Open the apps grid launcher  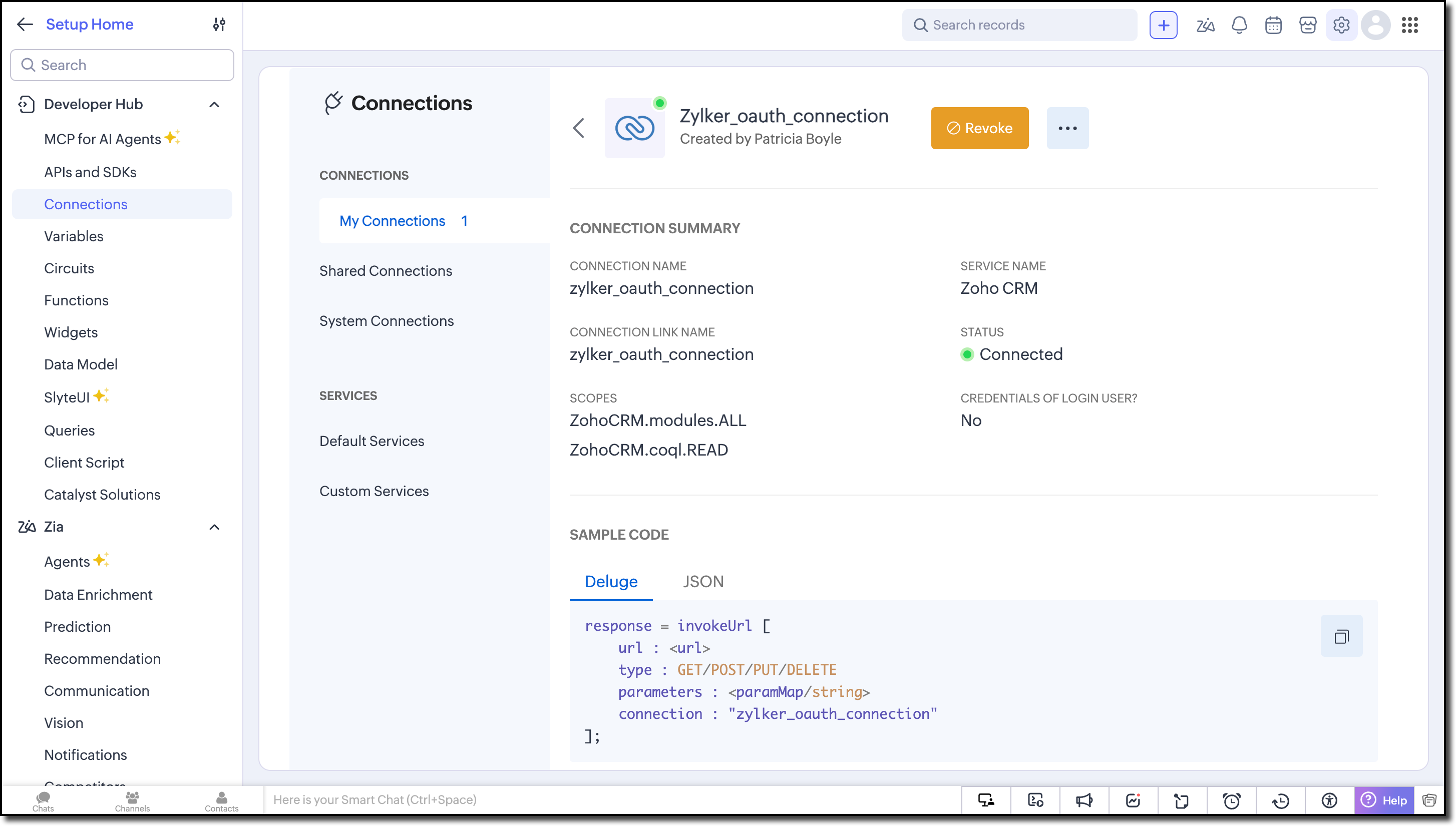(1410, 25)
